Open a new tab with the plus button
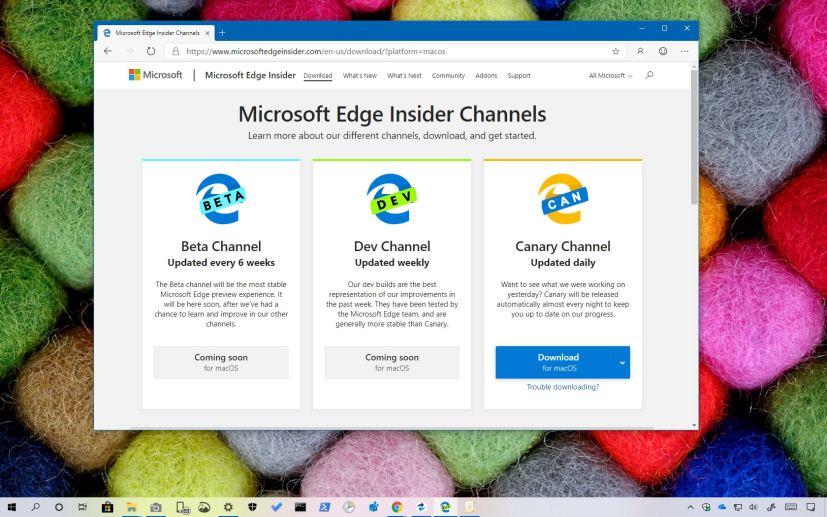The width and height of the screenshot is (827, 517). (x=223, y=33)
